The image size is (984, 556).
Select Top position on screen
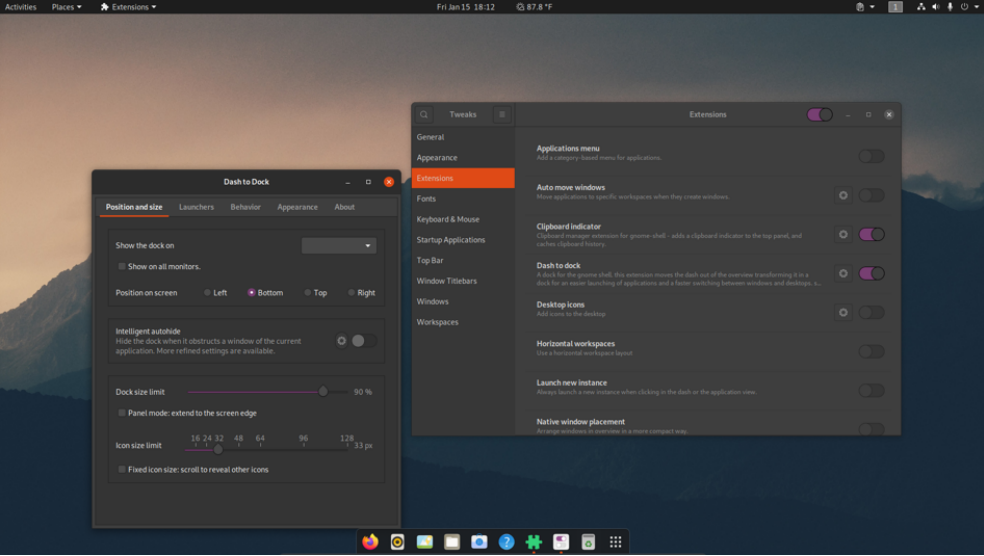(308, 292)
